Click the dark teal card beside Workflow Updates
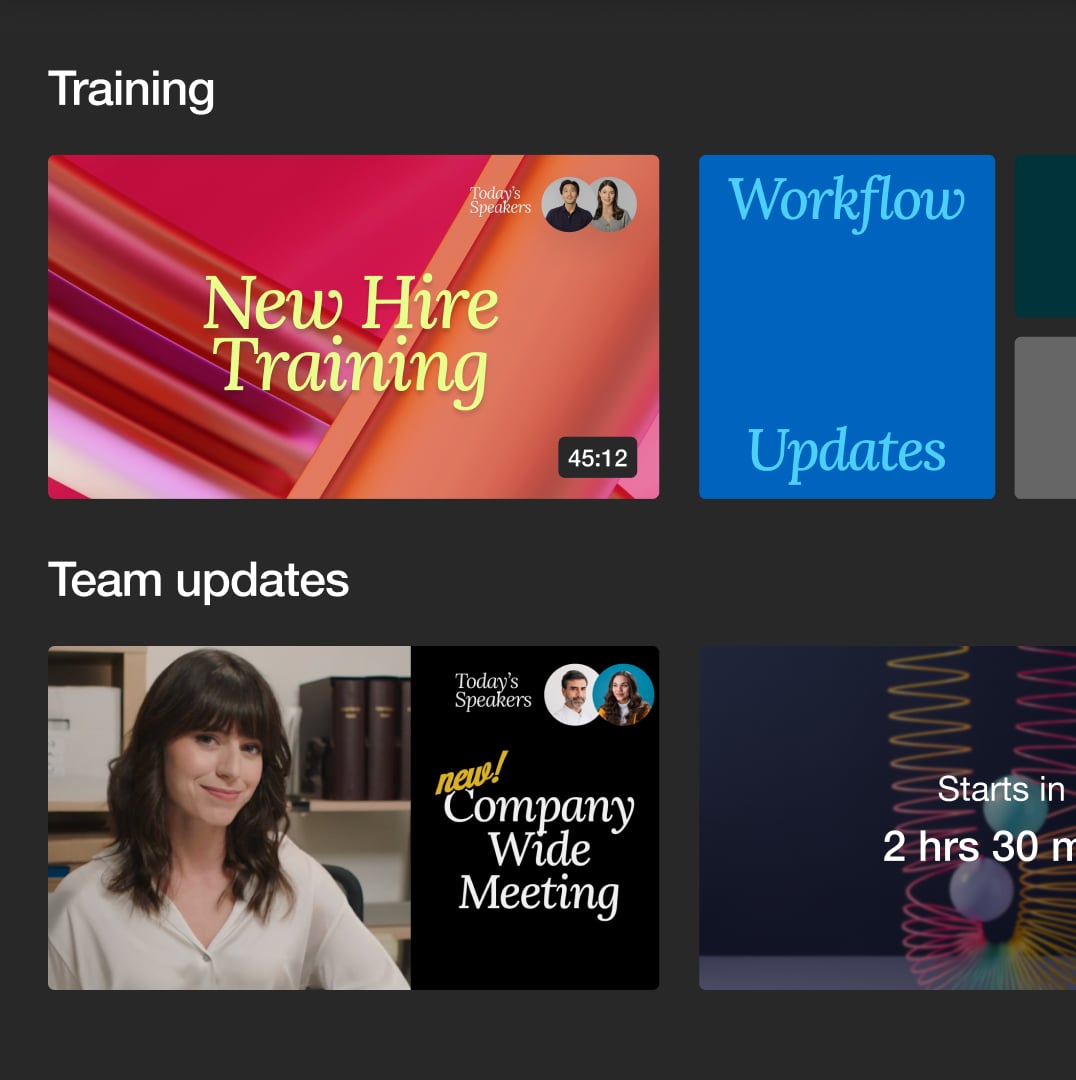1076x1080 pixels. (1045, 236)
